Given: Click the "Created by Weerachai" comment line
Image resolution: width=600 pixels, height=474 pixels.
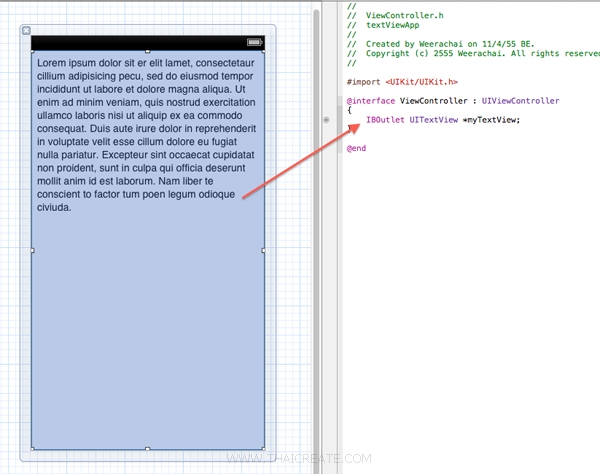Looking at the screenshot, I should (x=440, y=44).
